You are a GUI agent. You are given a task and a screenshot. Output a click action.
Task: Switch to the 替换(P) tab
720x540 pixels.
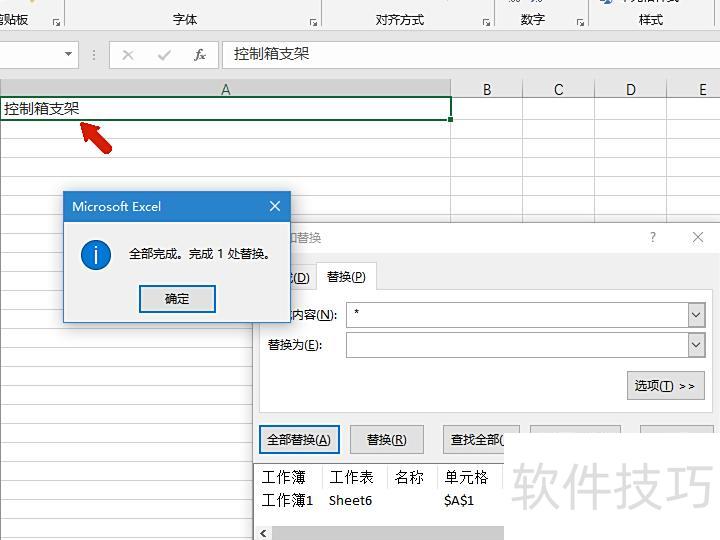click(x=346, y=277)
